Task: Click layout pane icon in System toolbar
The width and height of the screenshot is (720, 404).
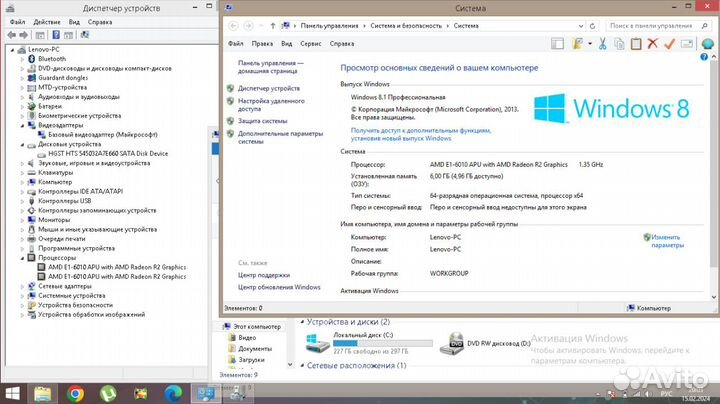Action: (x=557, y=44)
